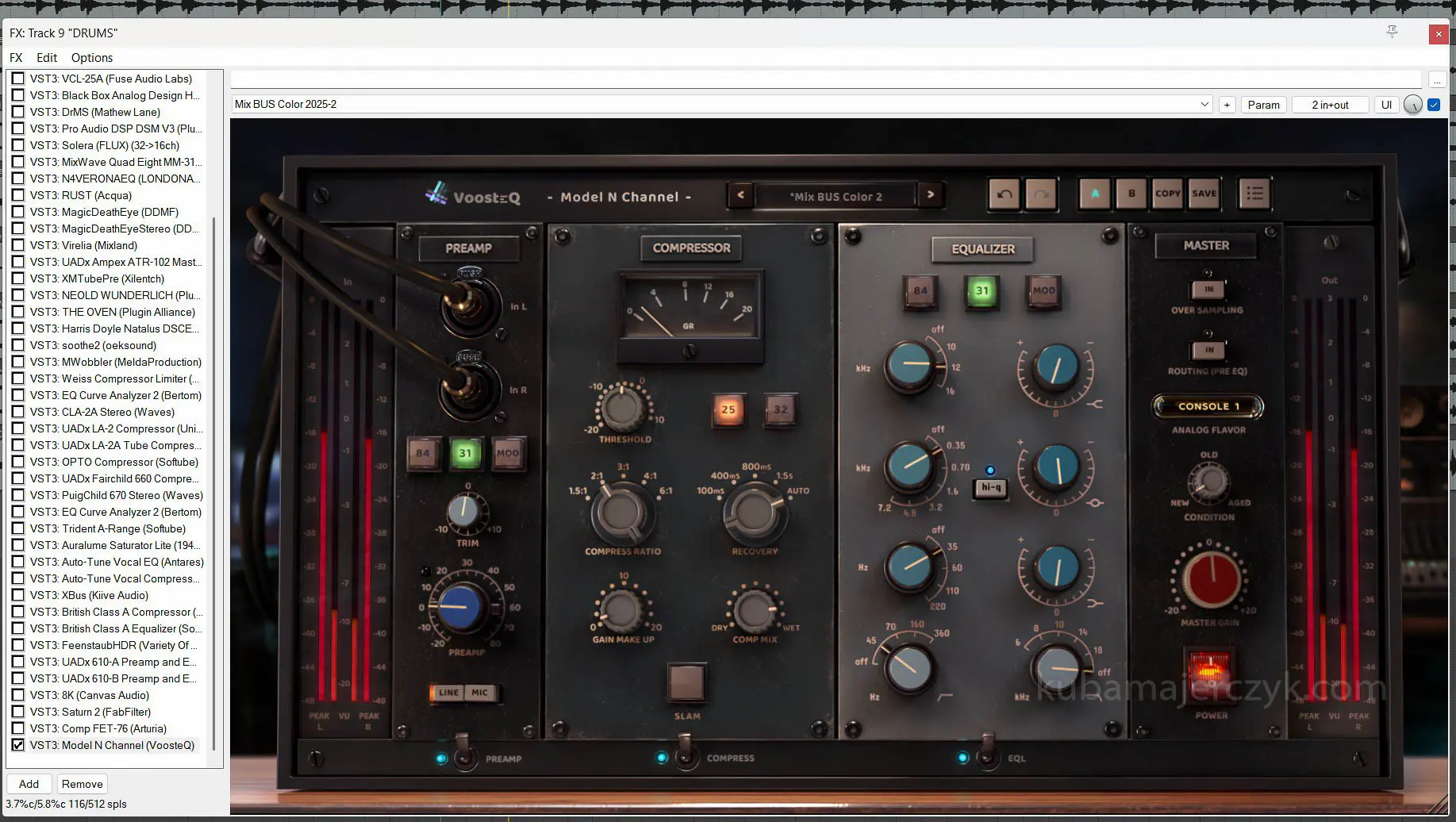The height and width of the screenshot is (822, 1456).
Task: Open the Mix BUS Color preset dropdown
Action: [720, 105]
